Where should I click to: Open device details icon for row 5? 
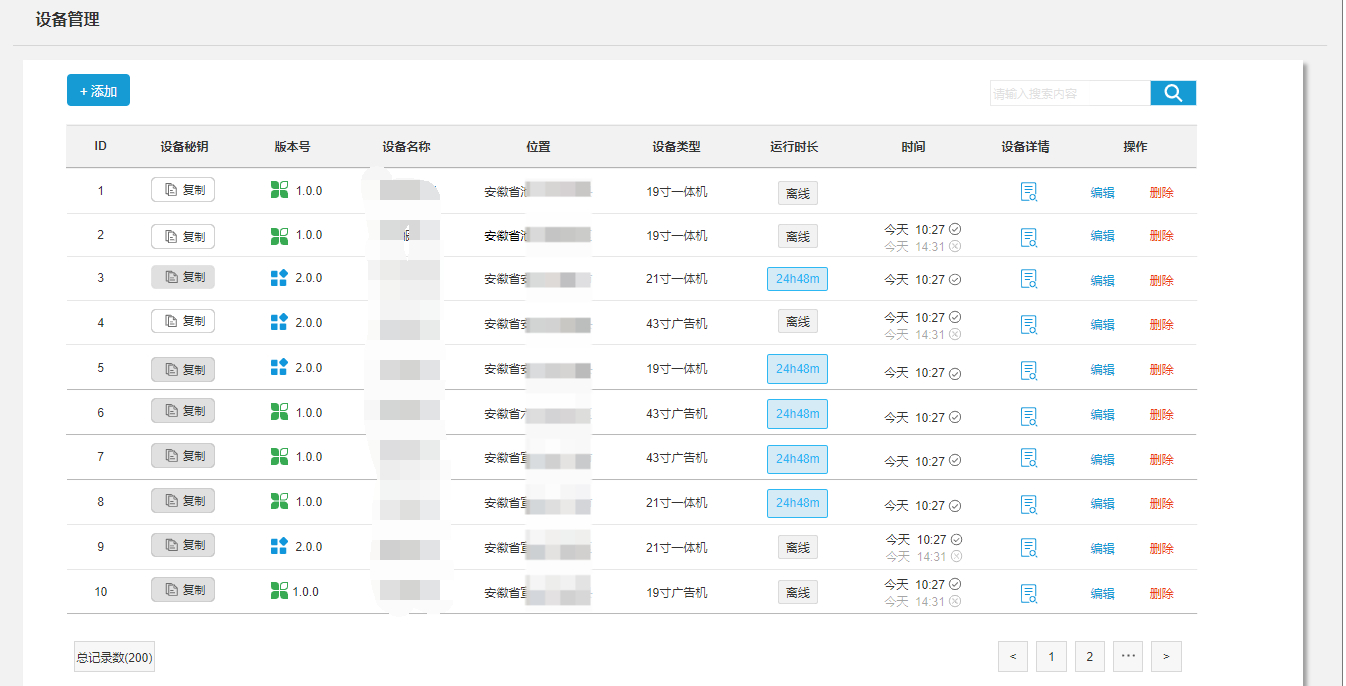coord(1028,370)
